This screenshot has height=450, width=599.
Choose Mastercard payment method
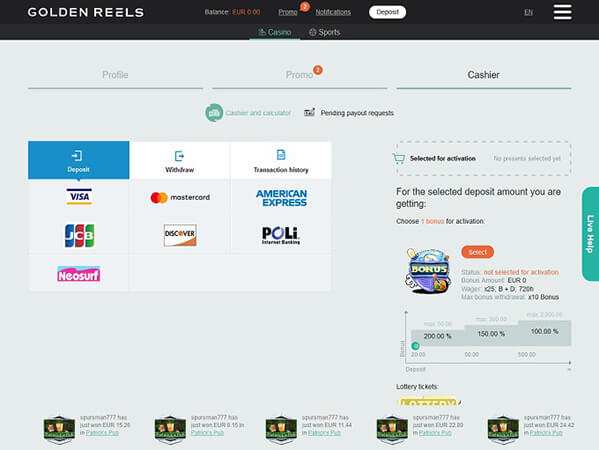(180, 197)
